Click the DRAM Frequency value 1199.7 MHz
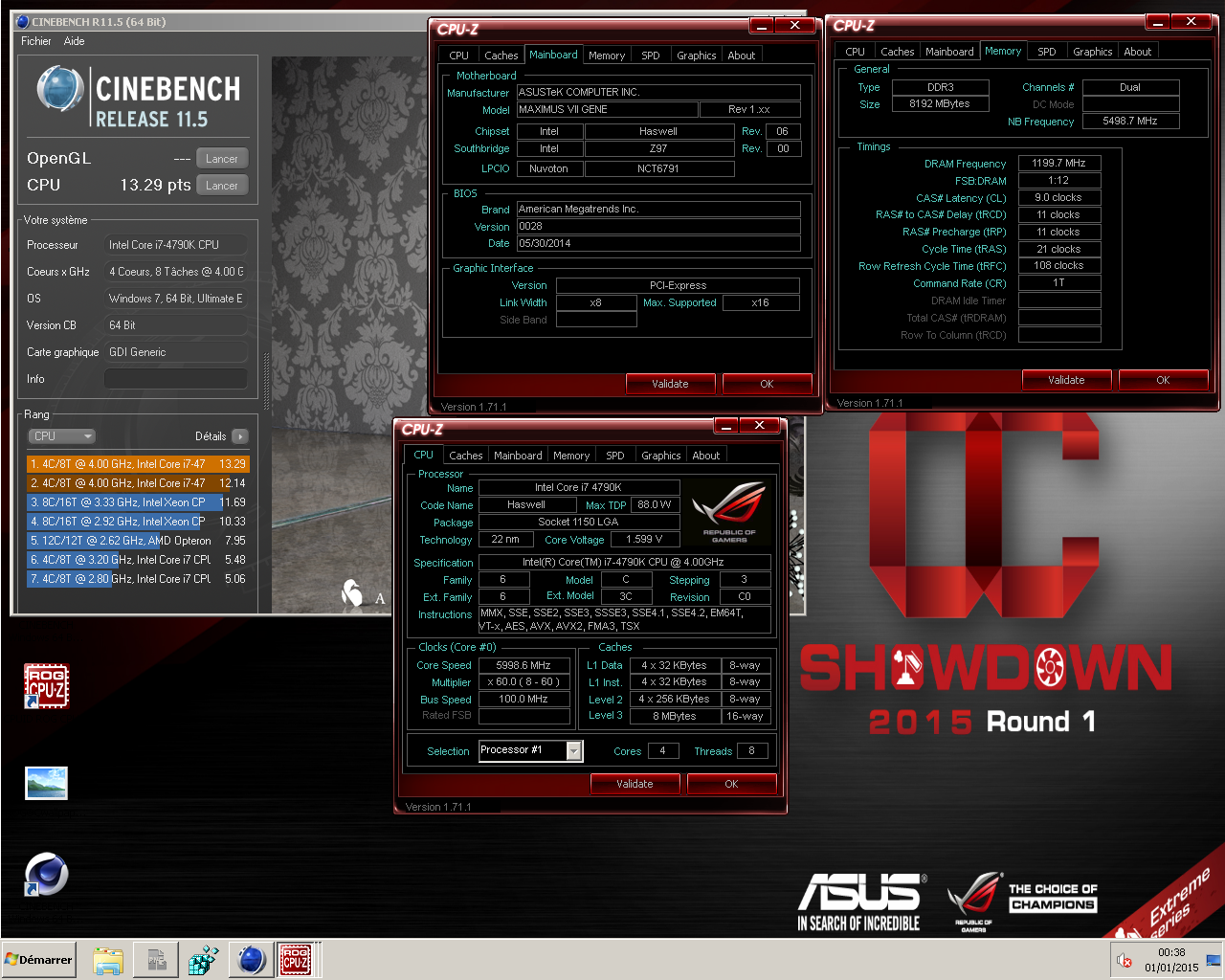Viewport: 1225px width, 980px height. point(1059,164)
